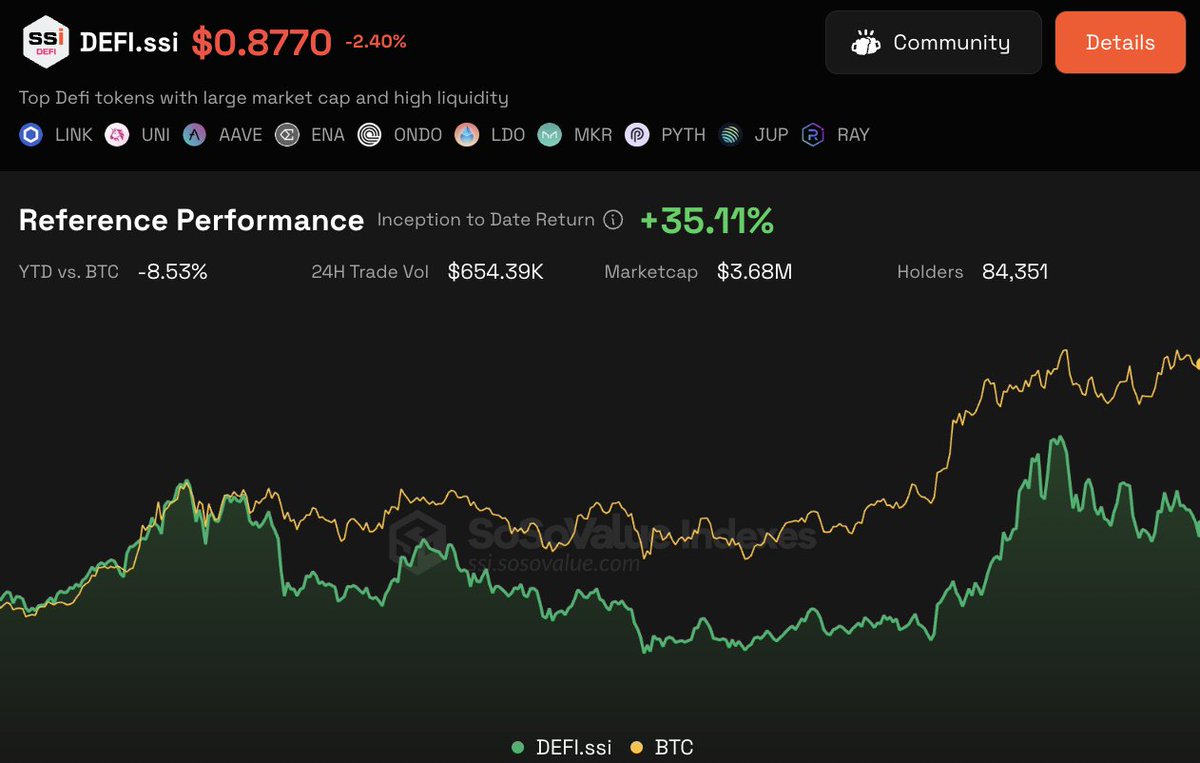1200x763 pixels.
Task: Click the yellow endpoint dot on BTC line
Action: click(x=1197, y=363)
